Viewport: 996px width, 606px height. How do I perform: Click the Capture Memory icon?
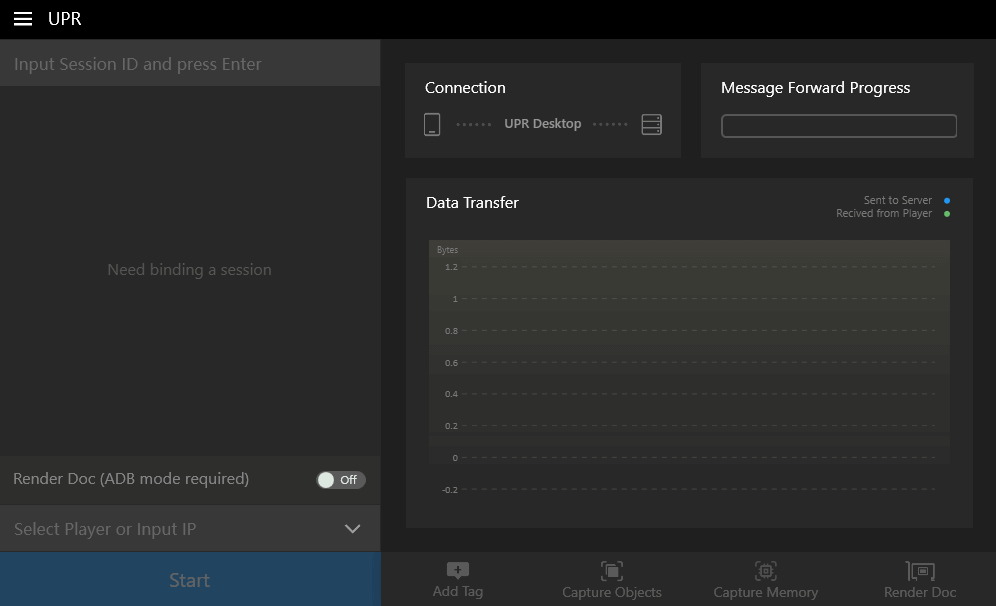(x=765, y=571)
